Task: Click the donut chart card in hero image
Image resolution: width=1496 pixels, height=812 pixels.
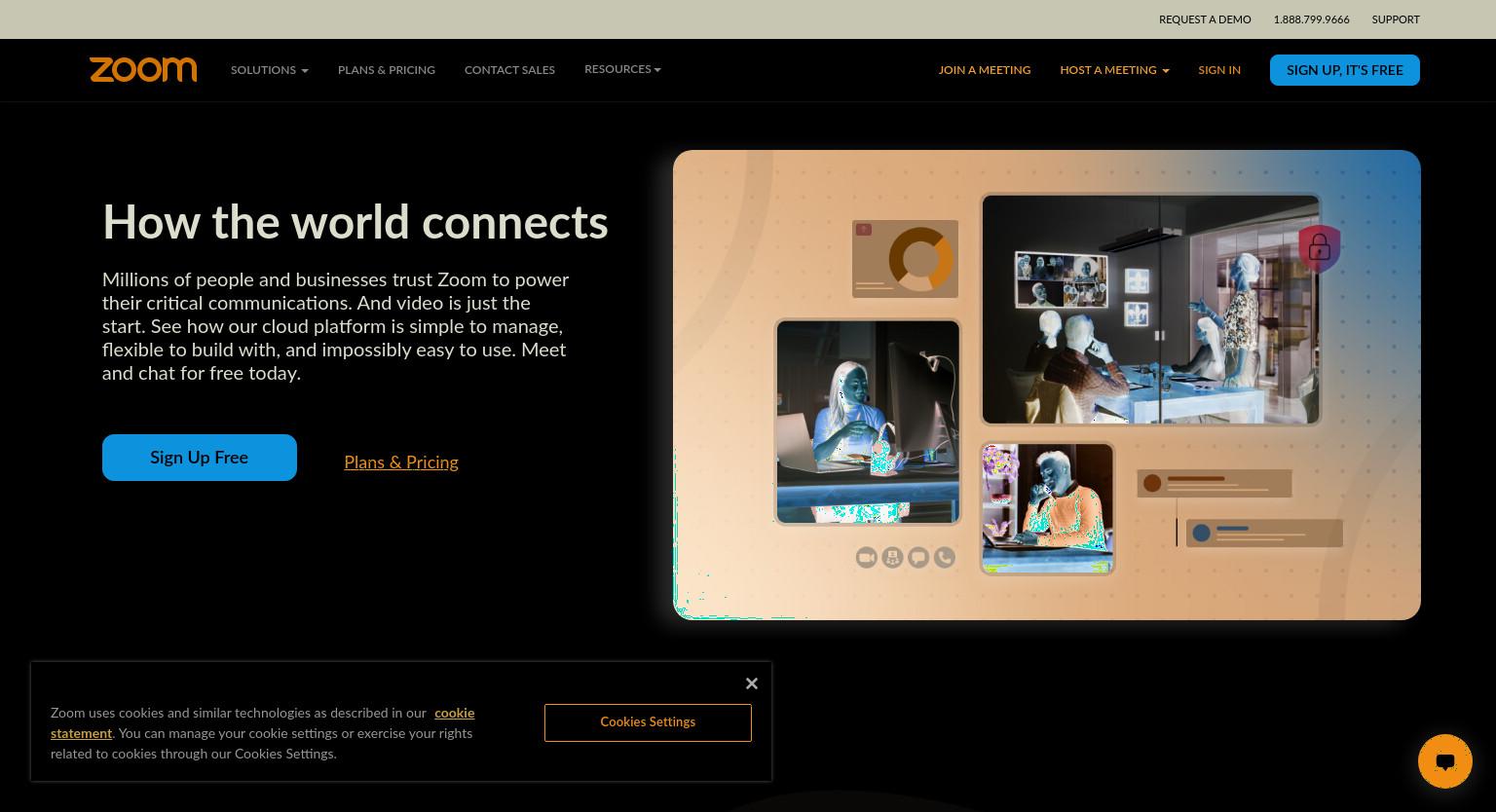Action: pyautogui.click(x=905, y=259)
